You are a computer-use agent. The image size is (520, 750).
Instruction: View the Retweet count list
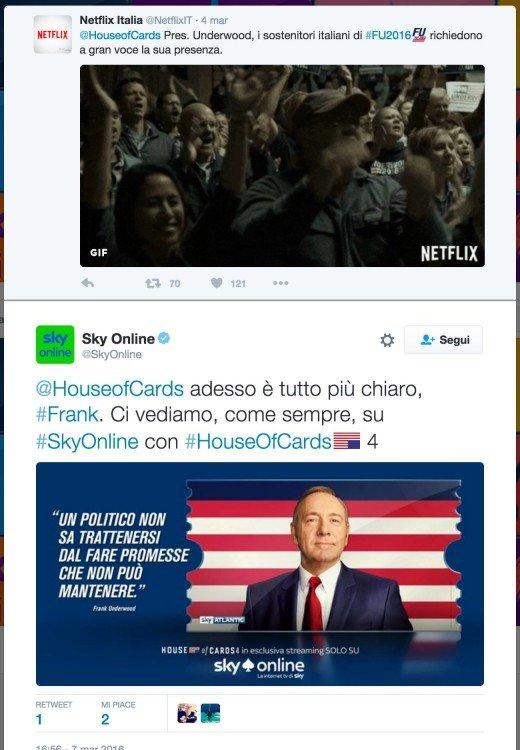tap(54, 713)
